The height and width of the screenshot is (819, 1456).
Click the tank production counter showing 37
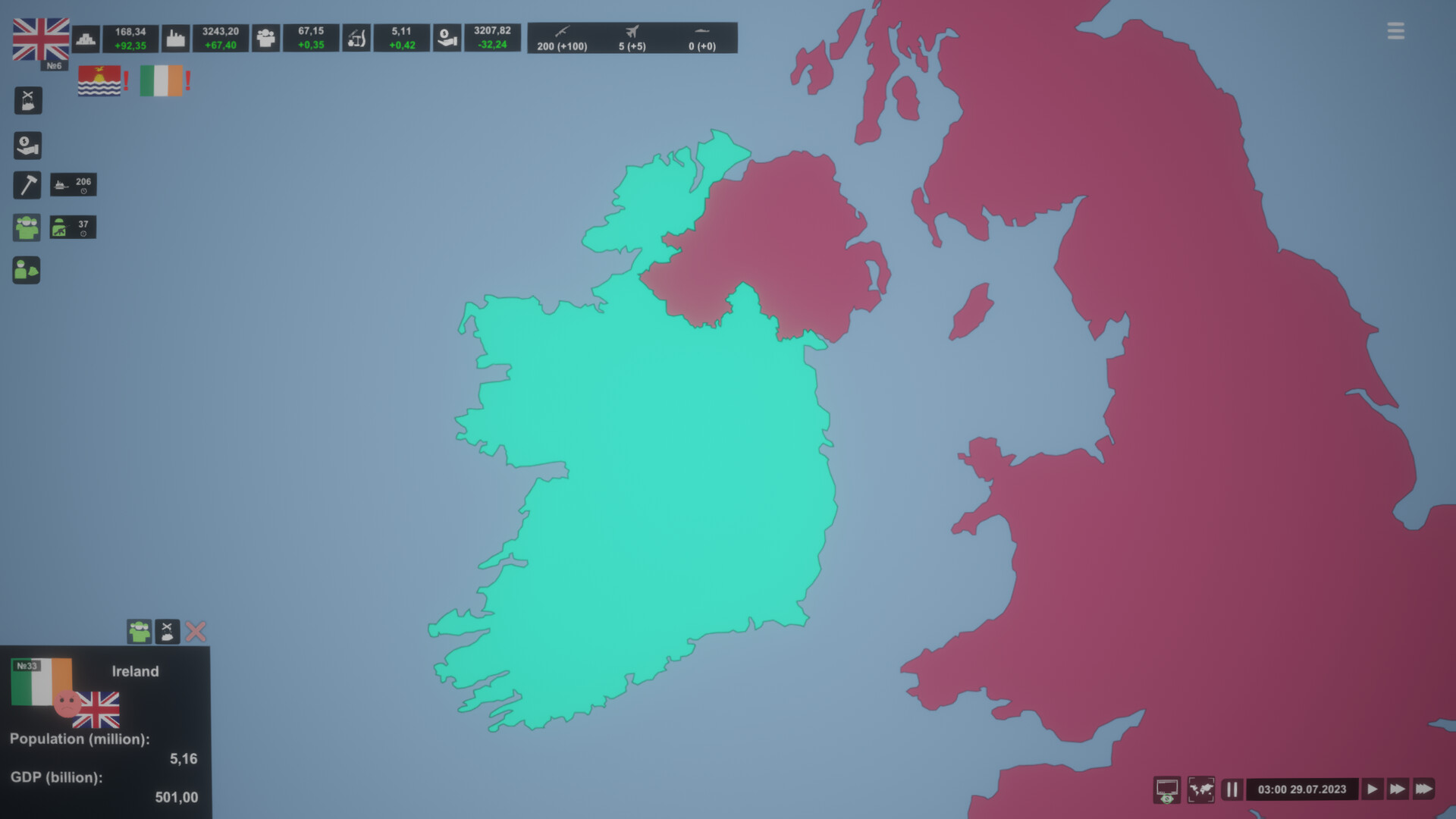pyautogui.click(x=73, y=227)
